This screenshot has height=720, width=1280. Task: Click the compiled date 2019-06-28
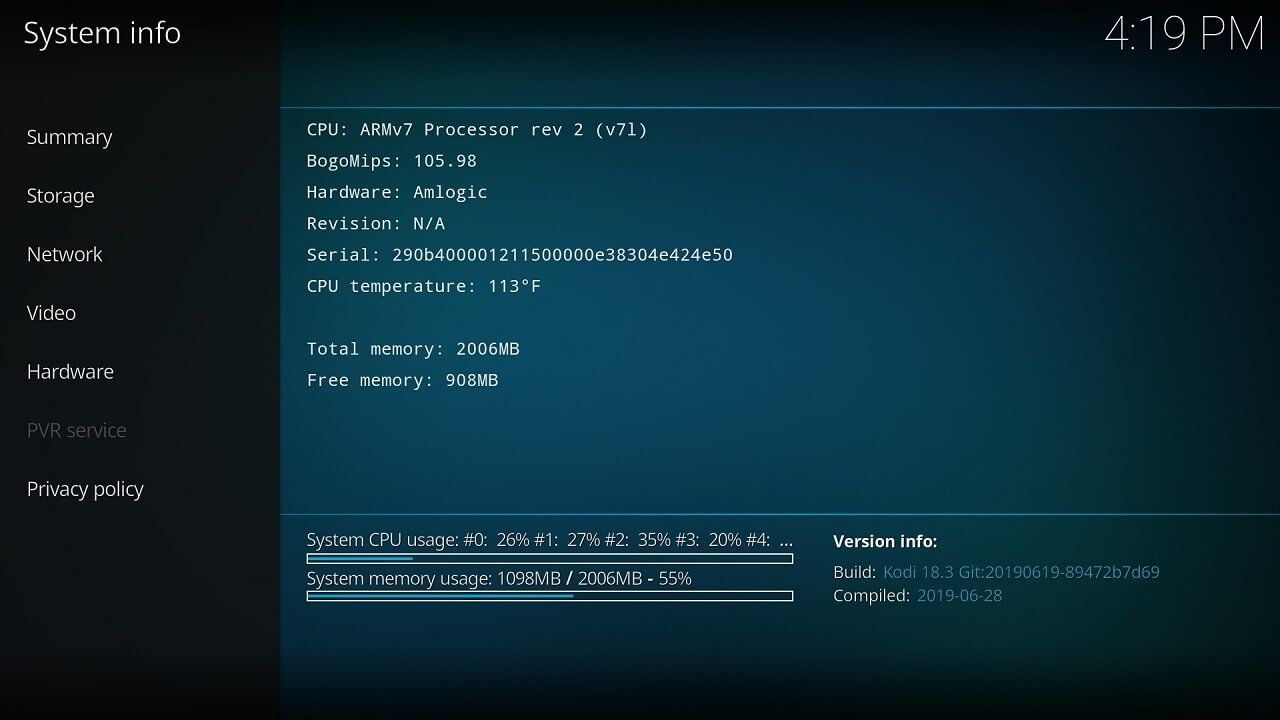(x=957, y=595)
